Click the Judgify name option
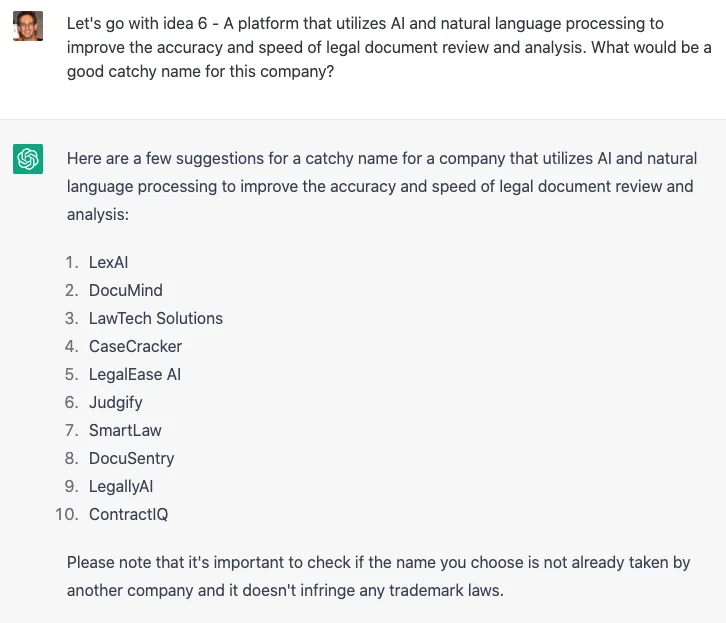Viewport: 726px width, 623px height. (x=115, y=402)
